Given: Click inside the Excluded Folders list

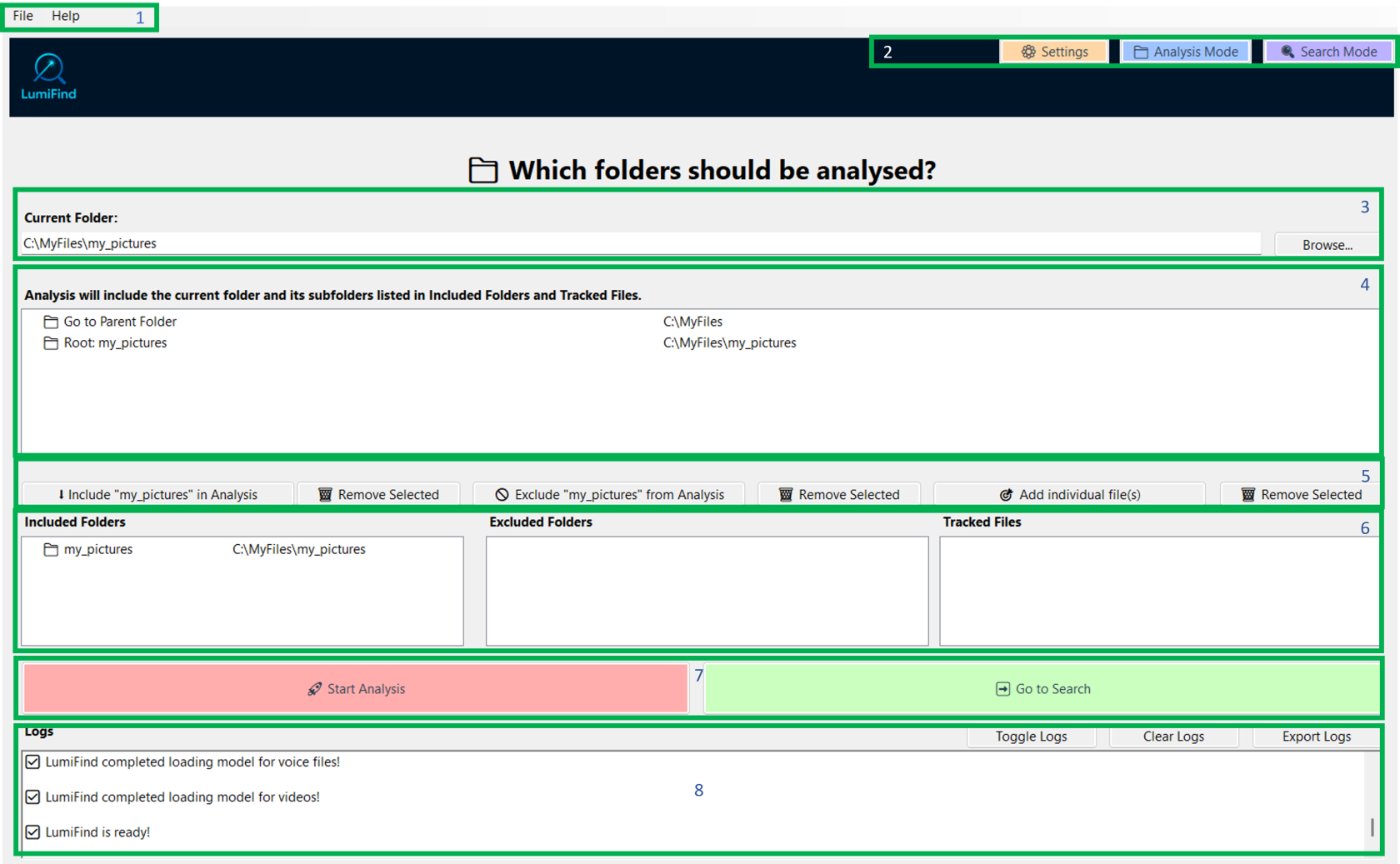Looking at the screenshot, I should coord(707,591).
